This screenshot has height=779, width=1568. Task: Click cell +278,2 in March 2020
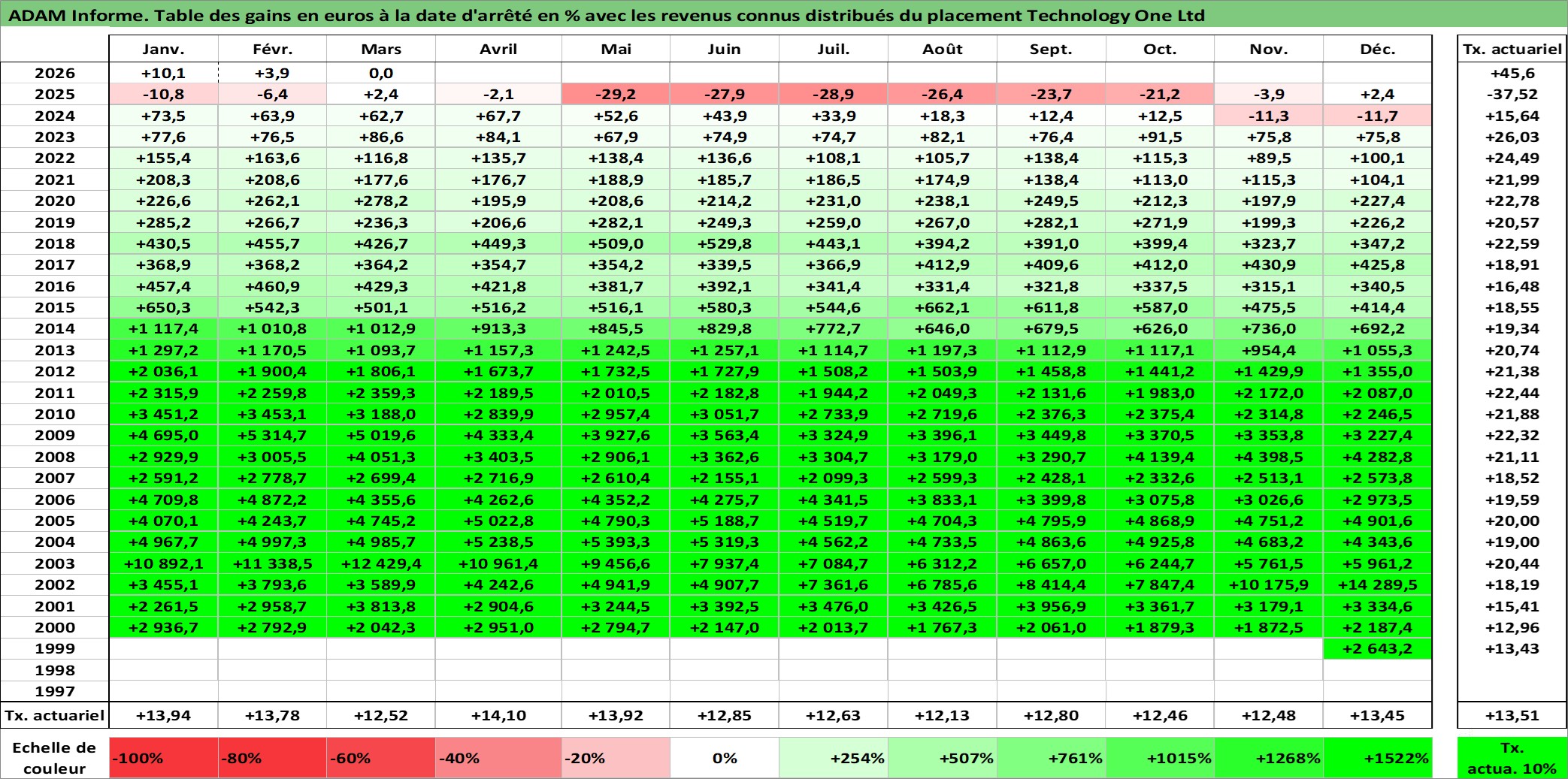[x=381, y=201]
